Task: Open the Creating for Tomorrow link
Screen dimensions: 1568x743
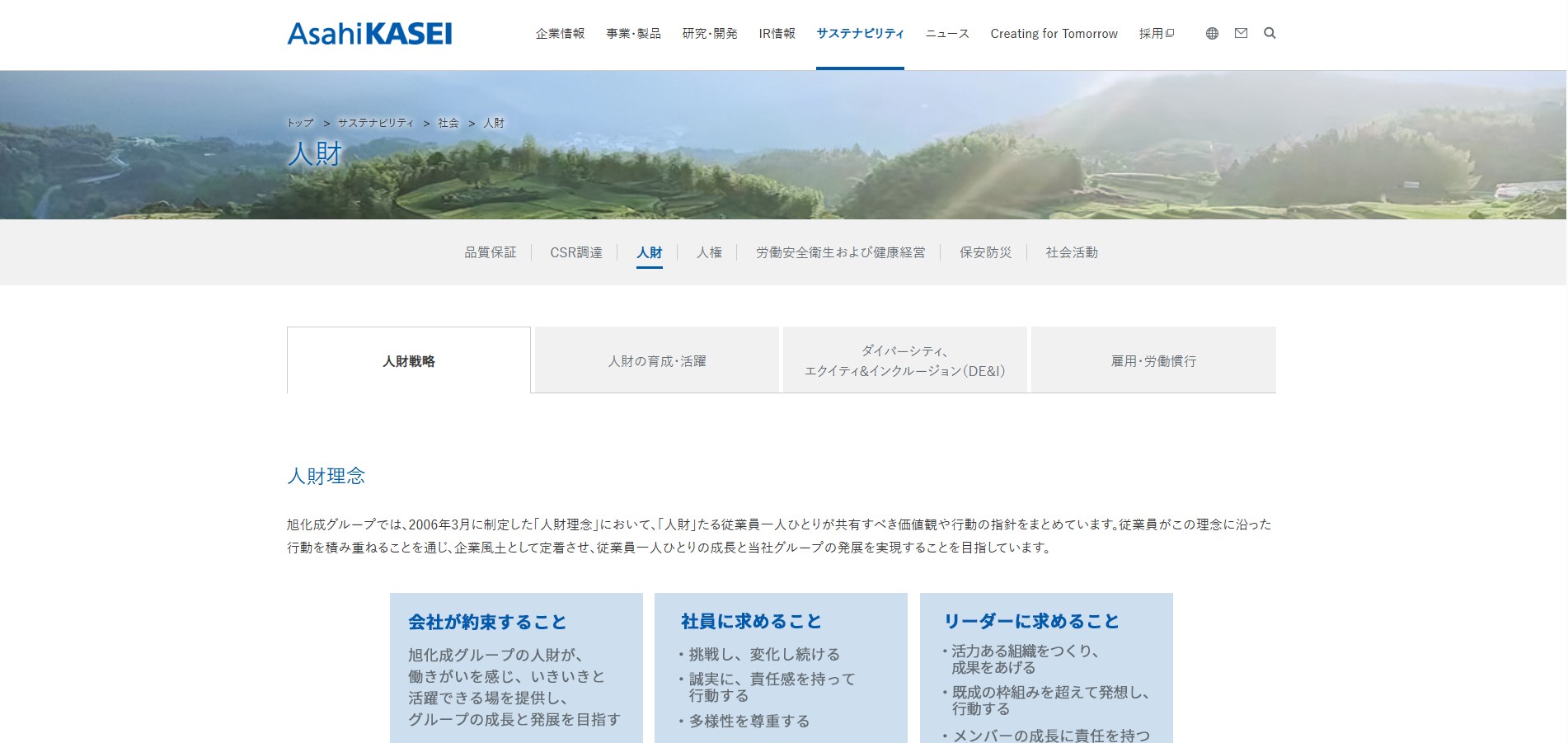Action: [x=1054, y=34]
